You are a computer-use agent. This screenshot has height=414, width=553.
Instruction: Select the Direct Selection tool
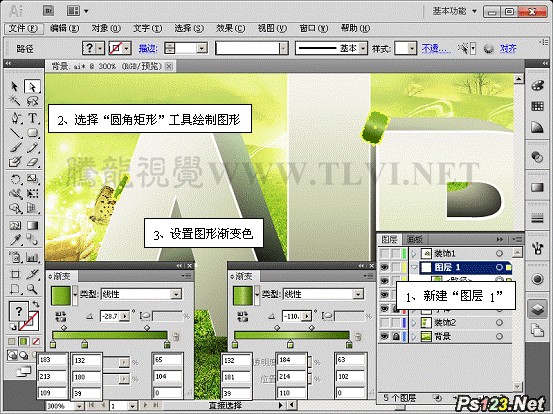click(32, 86)
